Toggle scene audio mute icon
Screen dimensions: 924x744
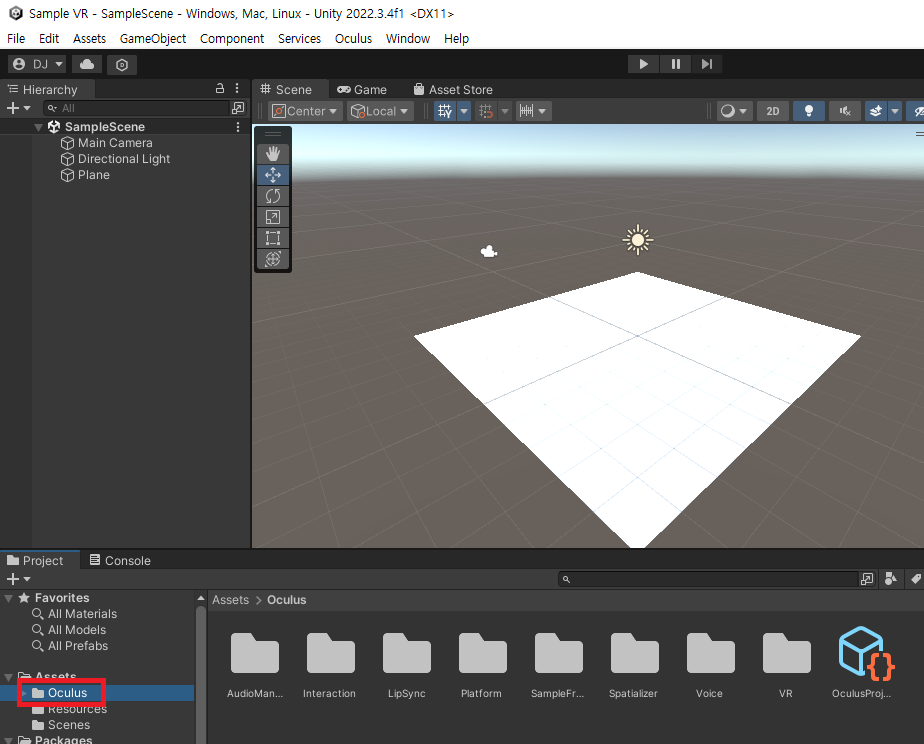[844, 111]
